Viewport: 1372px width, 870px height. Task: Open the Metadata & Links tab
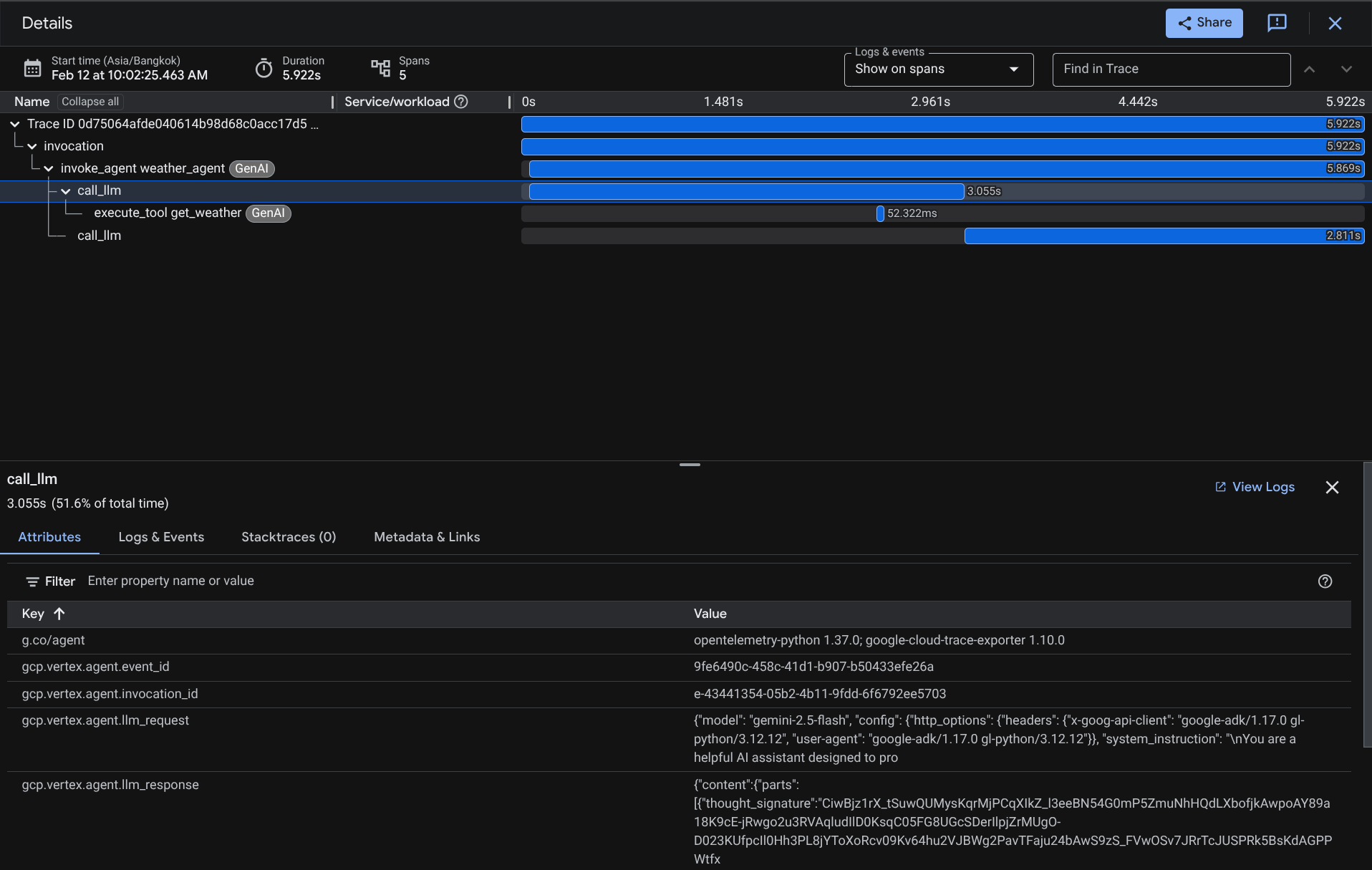click(x=427, y=537)
